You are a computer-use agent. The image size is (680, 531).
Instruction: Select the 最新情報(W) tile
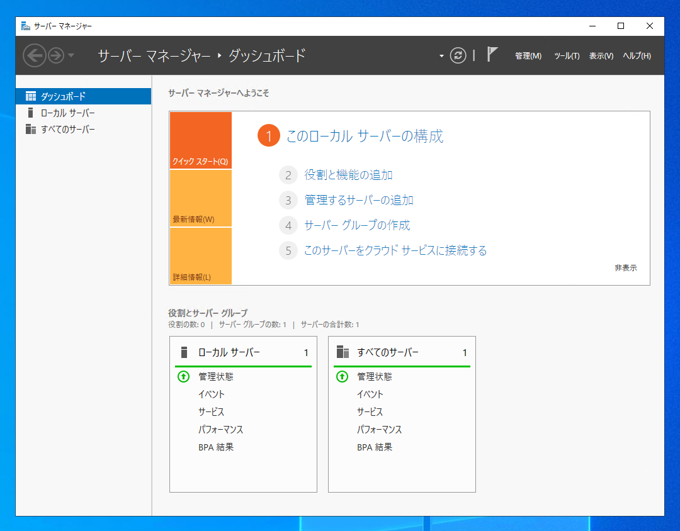201,198
